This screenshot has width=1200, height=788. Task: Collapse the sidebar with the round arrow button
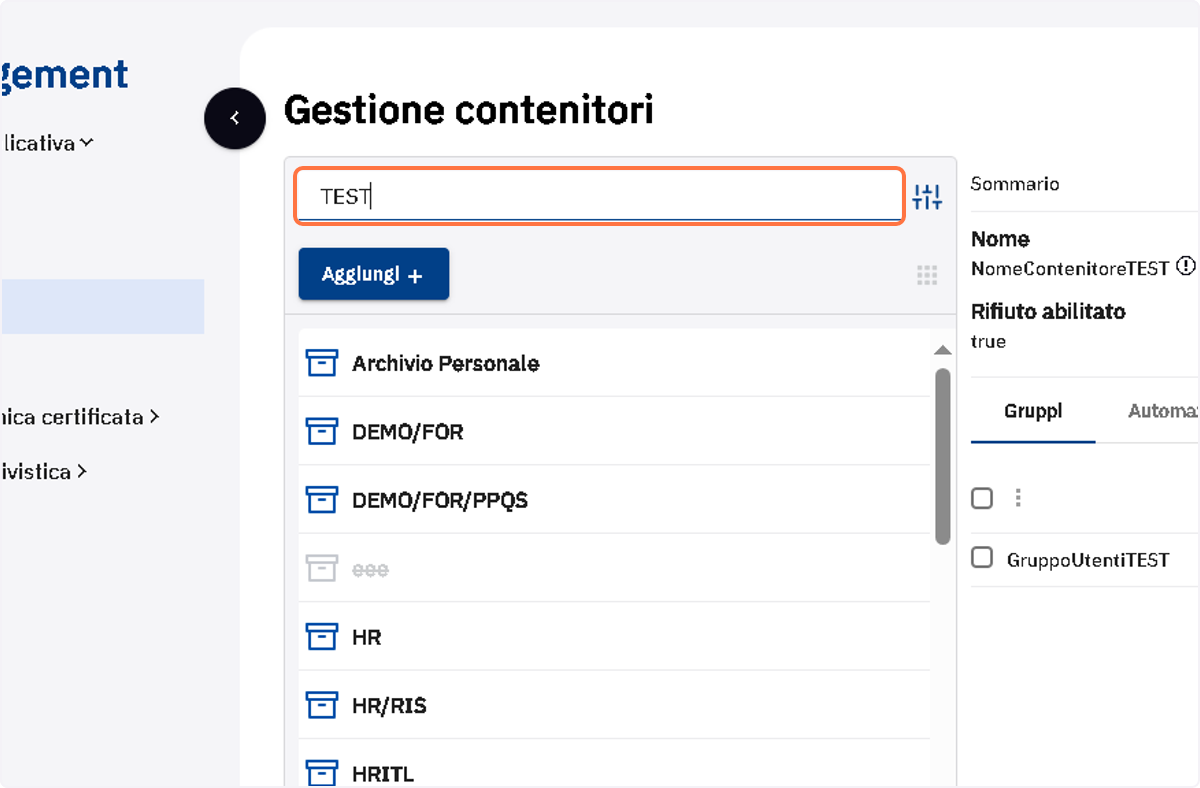tap(235, 118)
